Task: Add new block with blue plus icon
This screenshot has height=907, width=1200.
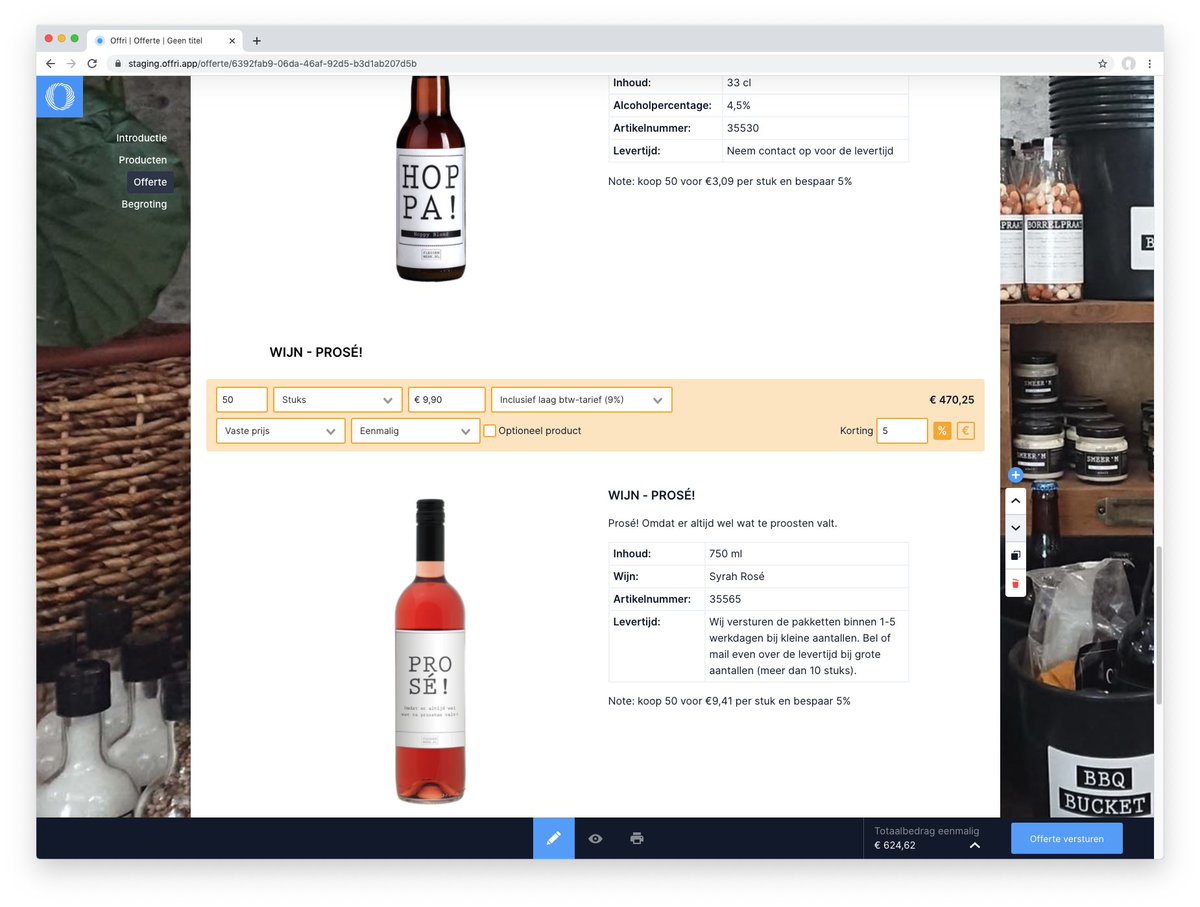Action: (x=1015, y=475)
